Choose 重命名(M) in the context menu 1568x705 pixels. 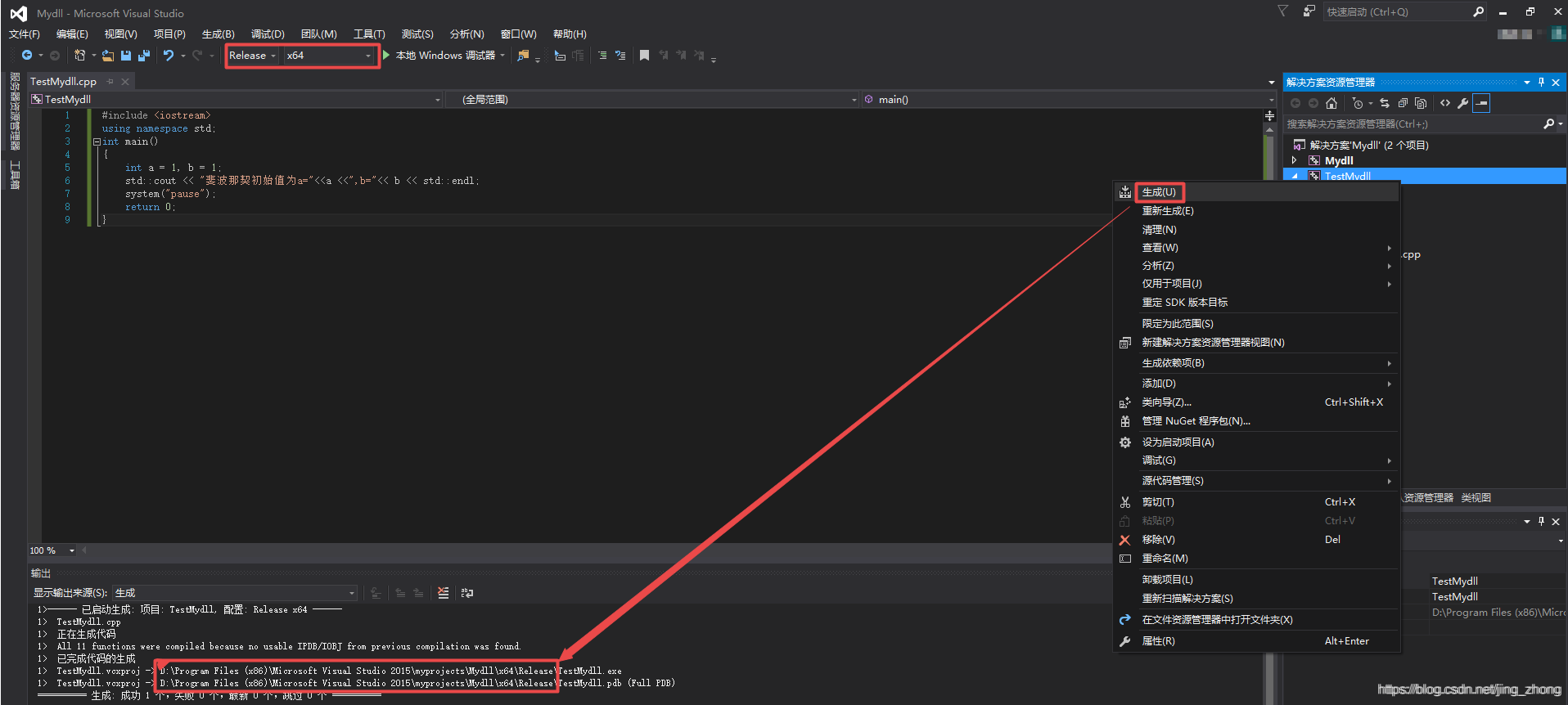click(x=1165, y=559)
